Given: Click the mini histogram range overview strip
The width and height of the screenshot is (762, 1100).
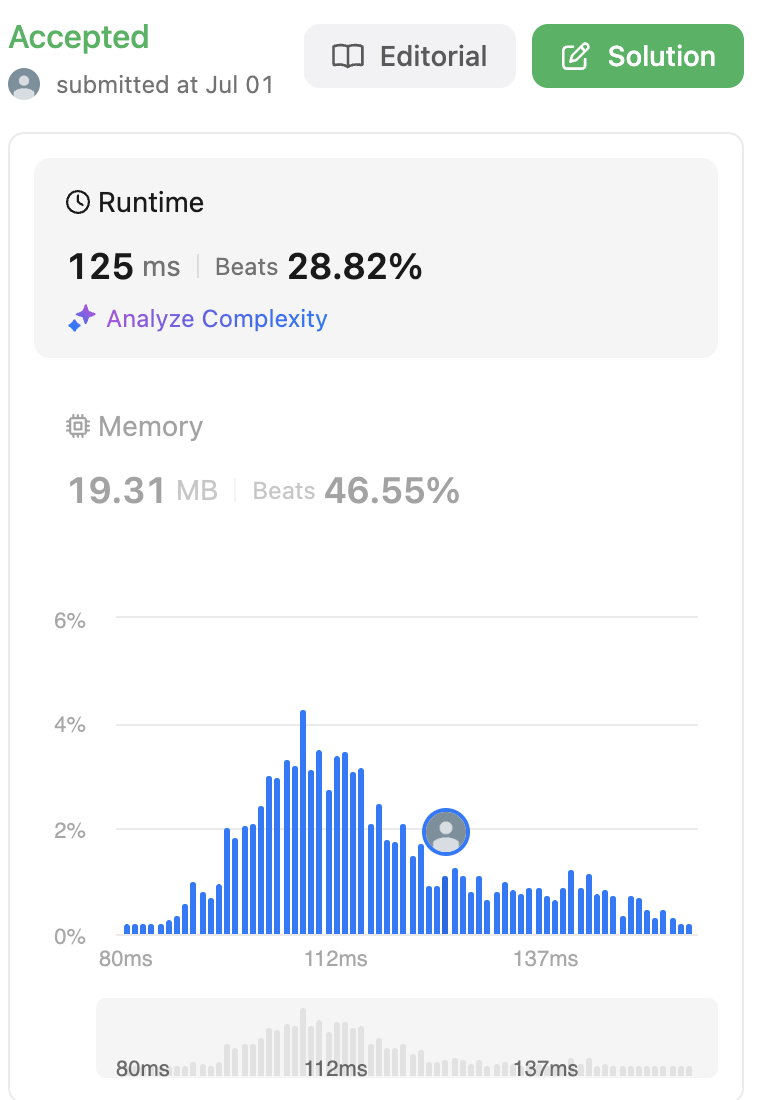Looking at the screenshot, I should coord(407,1038).
